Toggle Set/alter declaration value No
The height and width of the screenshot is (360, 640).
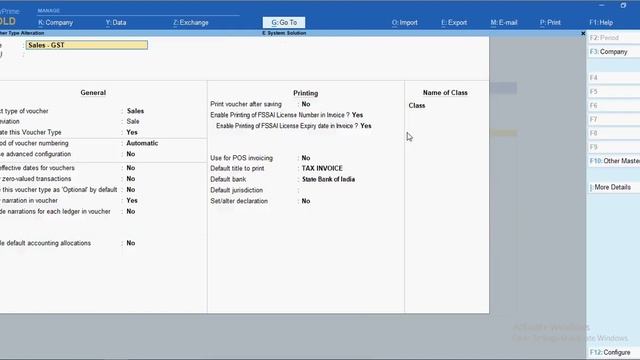click(x=306, y=201)
